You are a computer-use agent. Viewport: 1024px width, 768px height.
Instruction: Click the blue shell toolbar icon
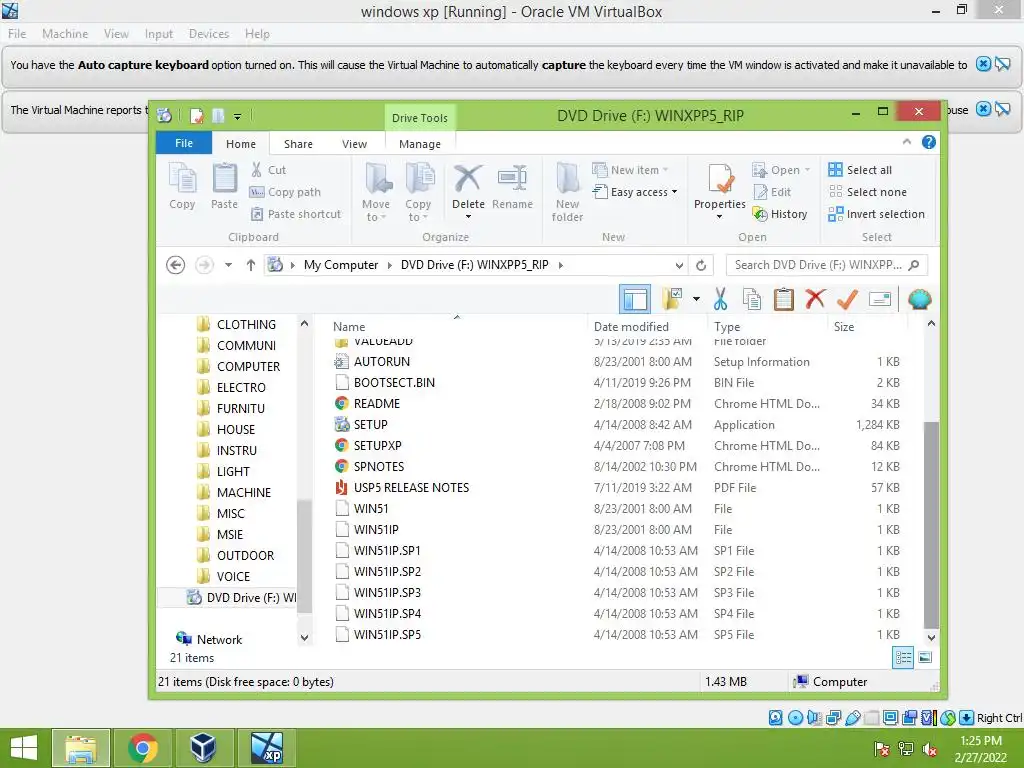[x=920, y=299]
